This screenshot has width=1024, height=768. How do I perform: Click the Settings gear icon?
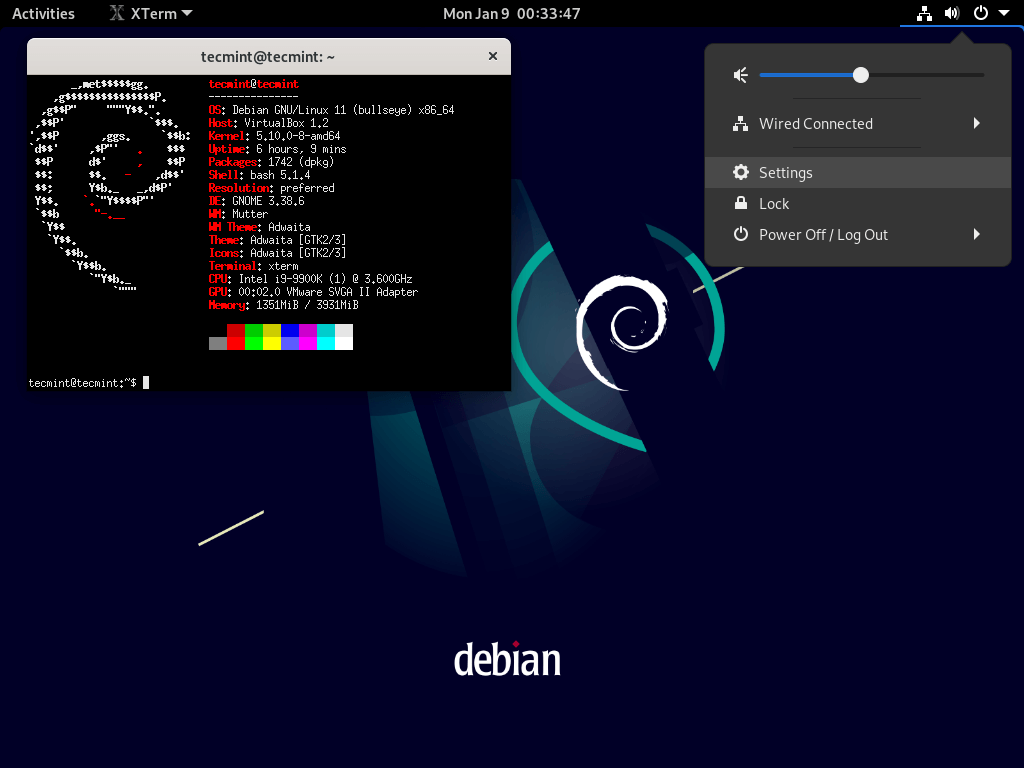[740, 171]
